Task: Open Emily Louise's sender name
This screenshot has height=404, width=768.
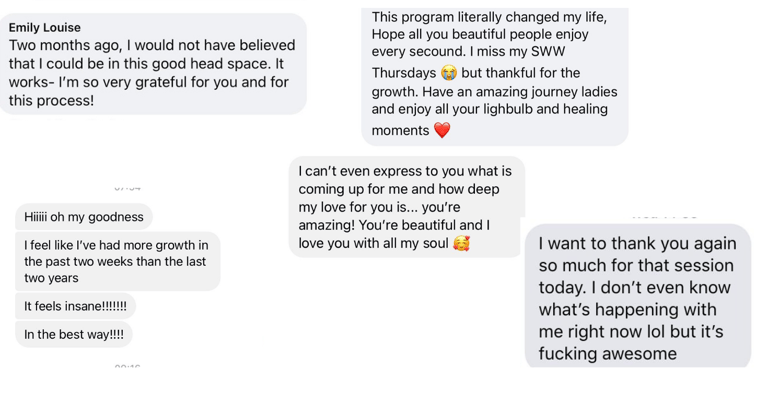Action: [45, 28]
